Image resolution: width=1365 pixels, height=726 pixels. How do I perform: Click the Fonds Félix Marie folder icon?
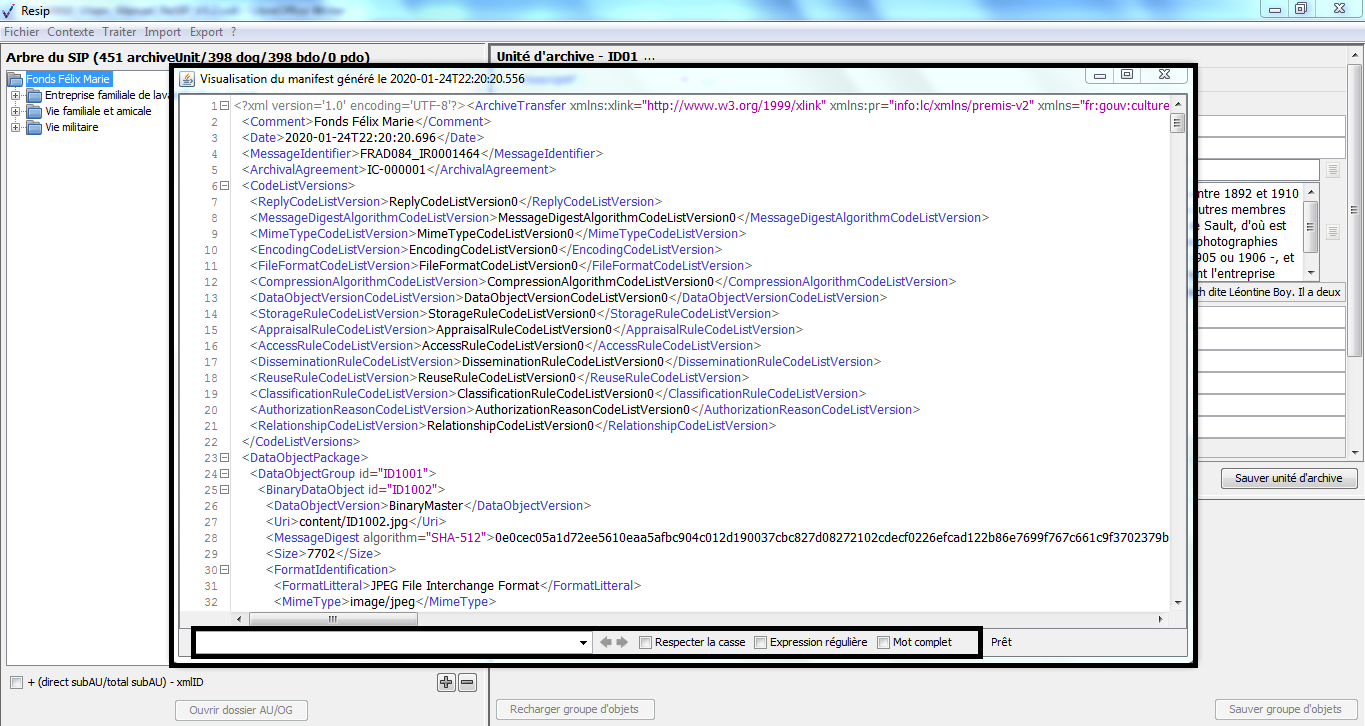[16, 79]
